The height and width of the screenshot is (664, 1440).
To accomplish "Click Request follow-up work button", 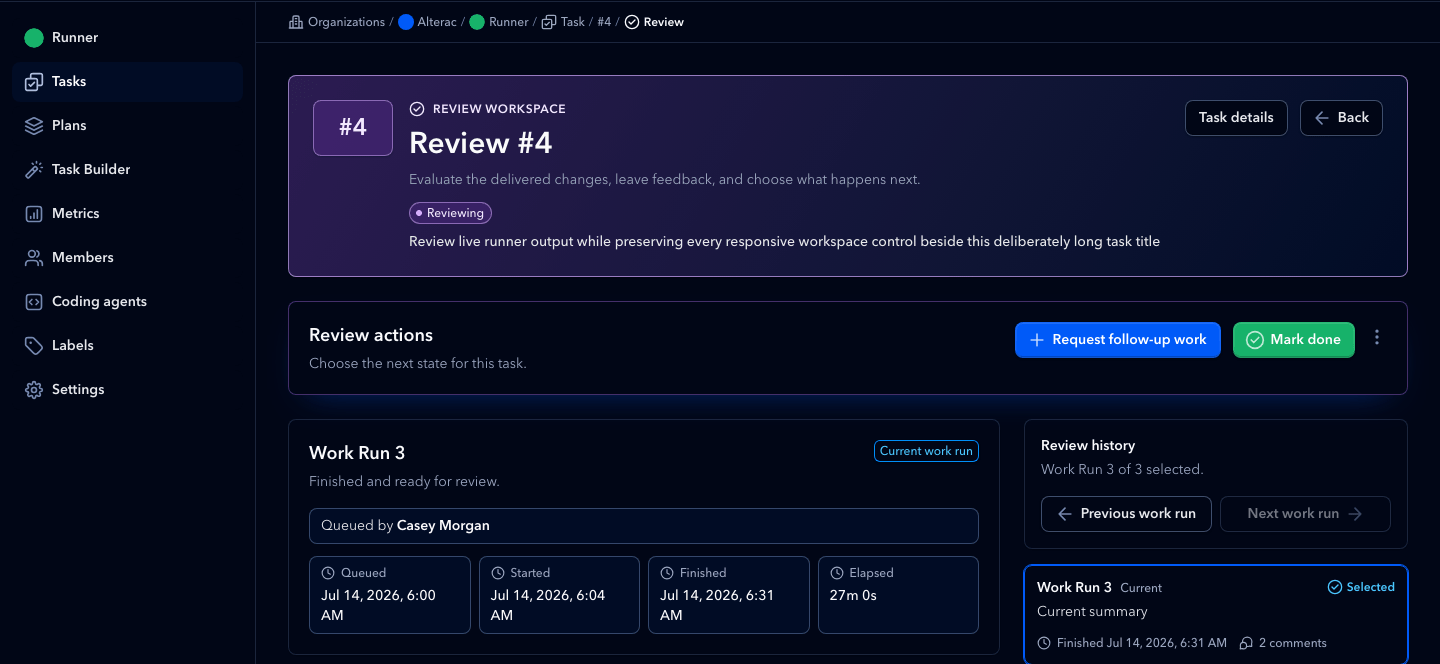I will (x=1118, y=340).
